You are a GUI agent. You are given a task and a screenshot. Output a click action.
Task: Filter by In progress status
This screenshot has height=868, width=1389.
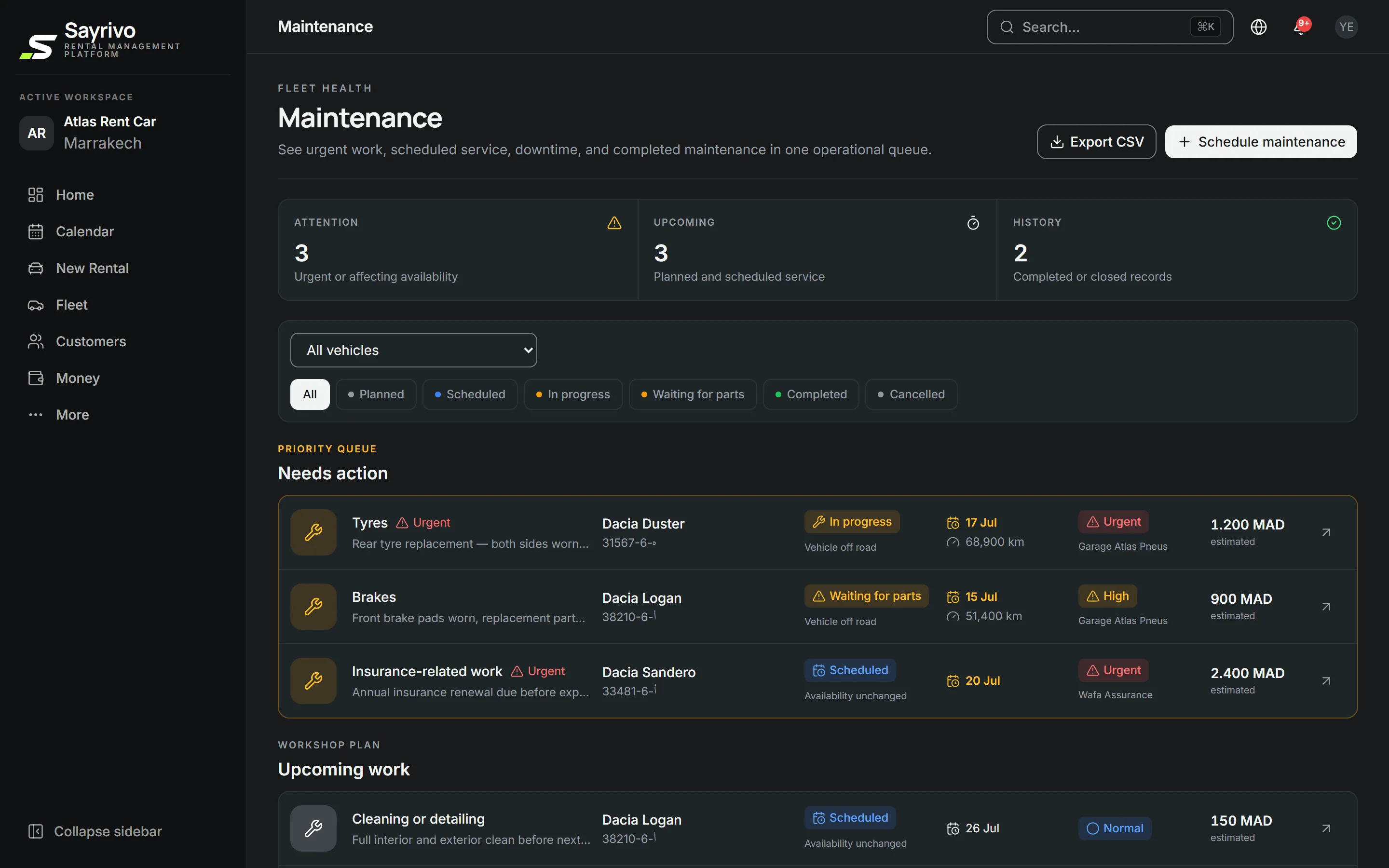click(x=573, y=394)
